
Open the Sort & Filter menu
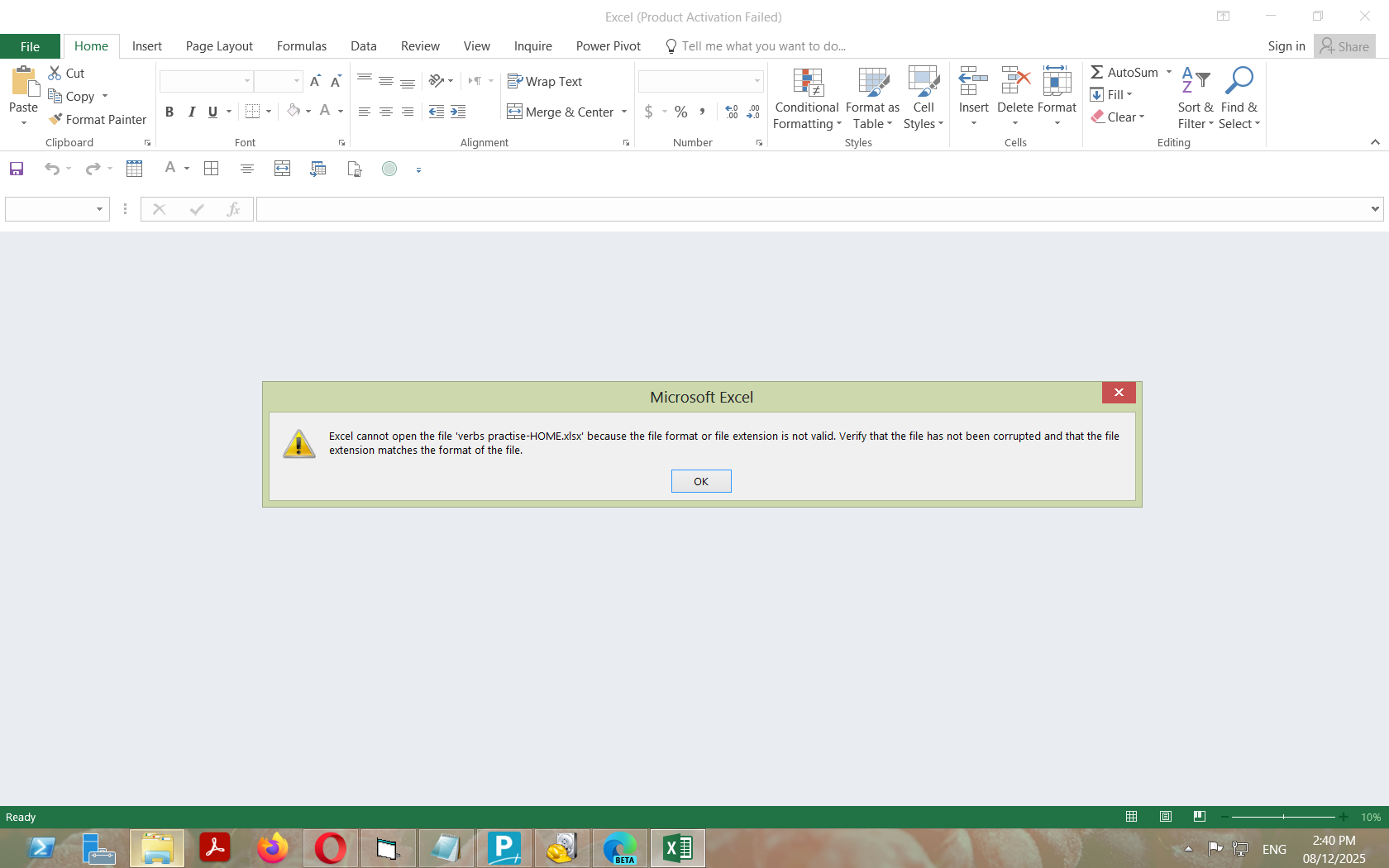point(1196,98)
